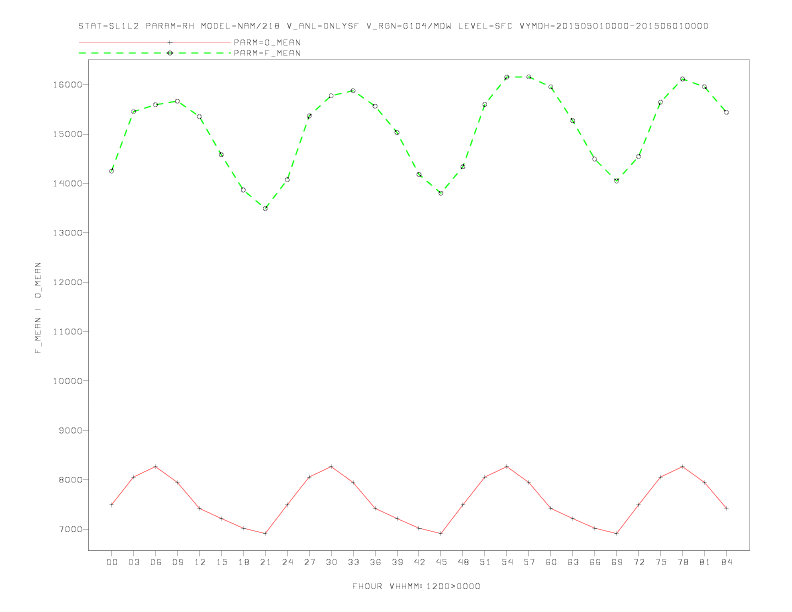The image size is (792, 612).
Task: Click the 06 forecast hour tick label
Action: tap(156, 562)
